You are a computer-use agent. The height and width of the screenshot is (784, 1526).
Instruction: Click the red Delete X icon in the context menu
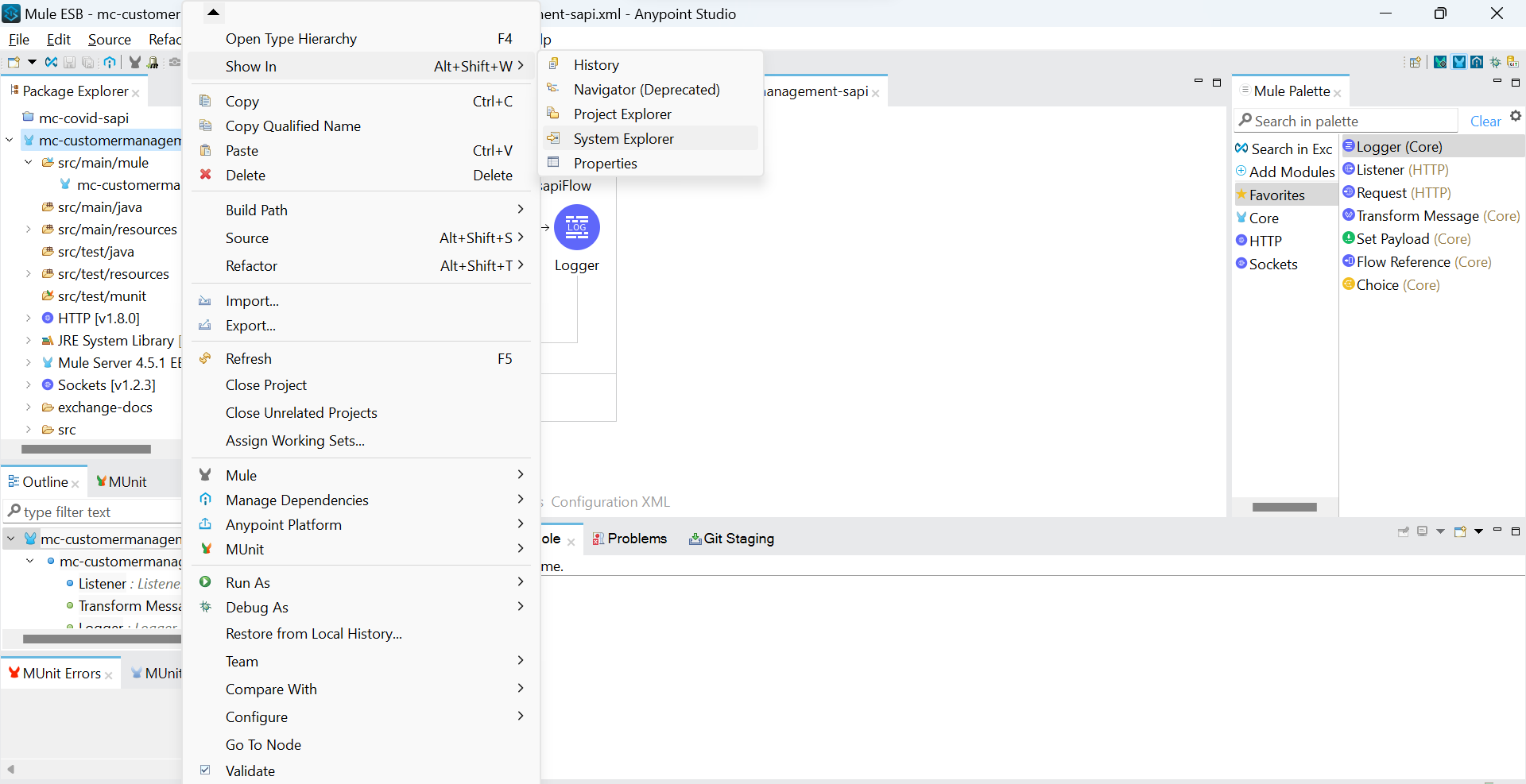tap(206, 175)
